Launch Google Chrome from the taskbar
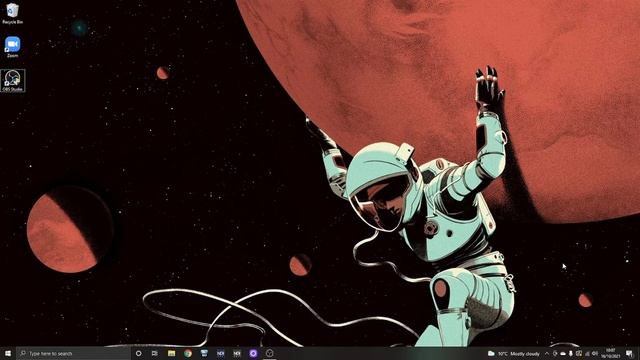Screen dimensions: 640x360 click(x=188, y=353)
